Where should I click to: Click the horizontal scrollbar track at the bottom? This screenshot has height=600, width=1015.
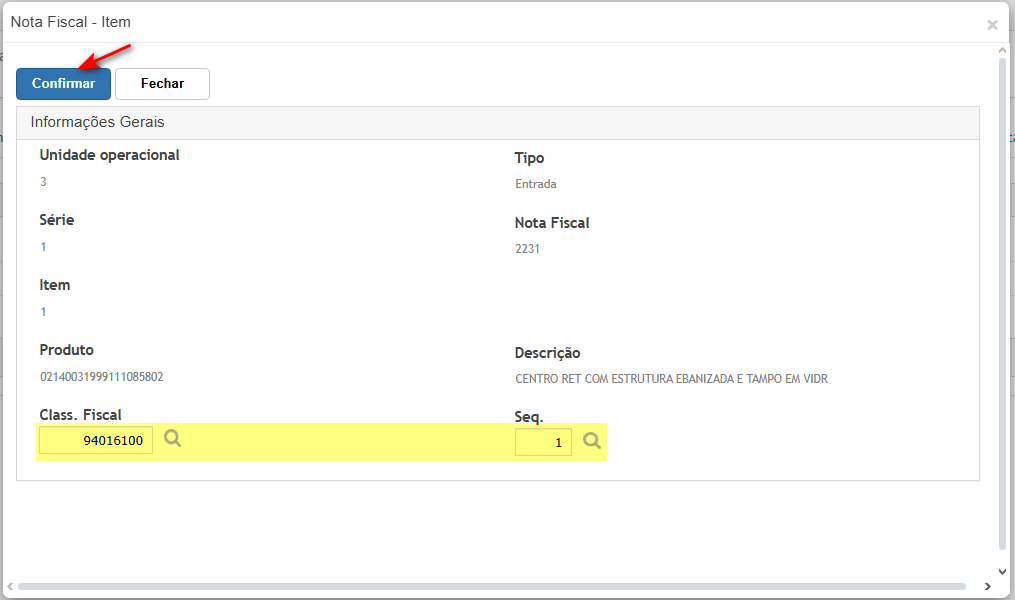pyautogui.click(x=492, y=586)
